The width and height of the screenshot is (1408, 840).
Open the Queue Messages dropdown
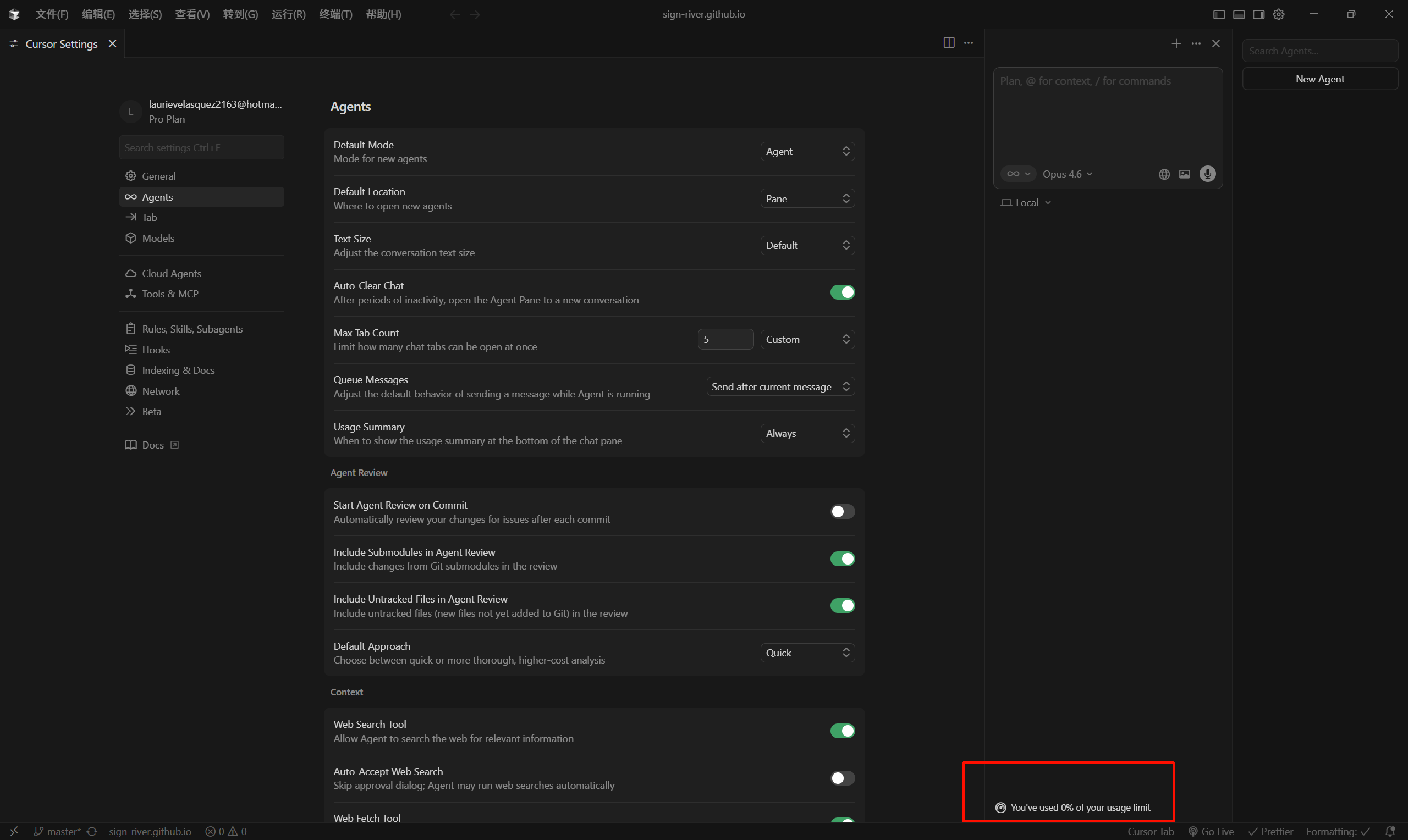(x=780, y=386)
